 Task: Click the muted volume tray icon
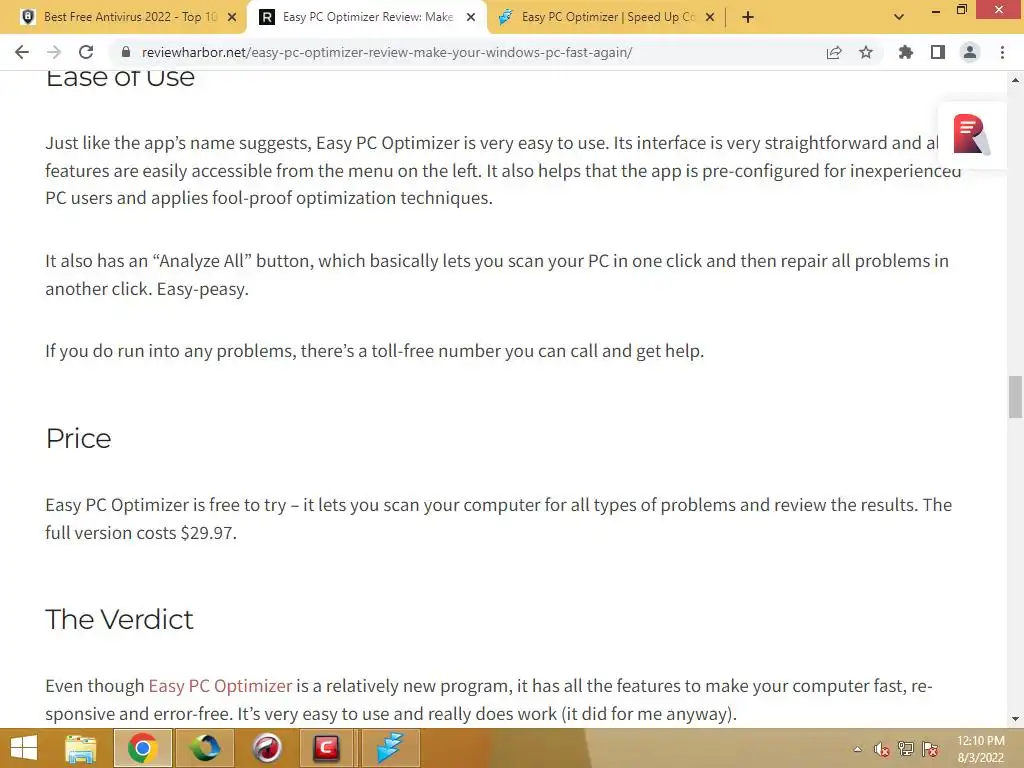pyautogui.click(x=882, y=749)
